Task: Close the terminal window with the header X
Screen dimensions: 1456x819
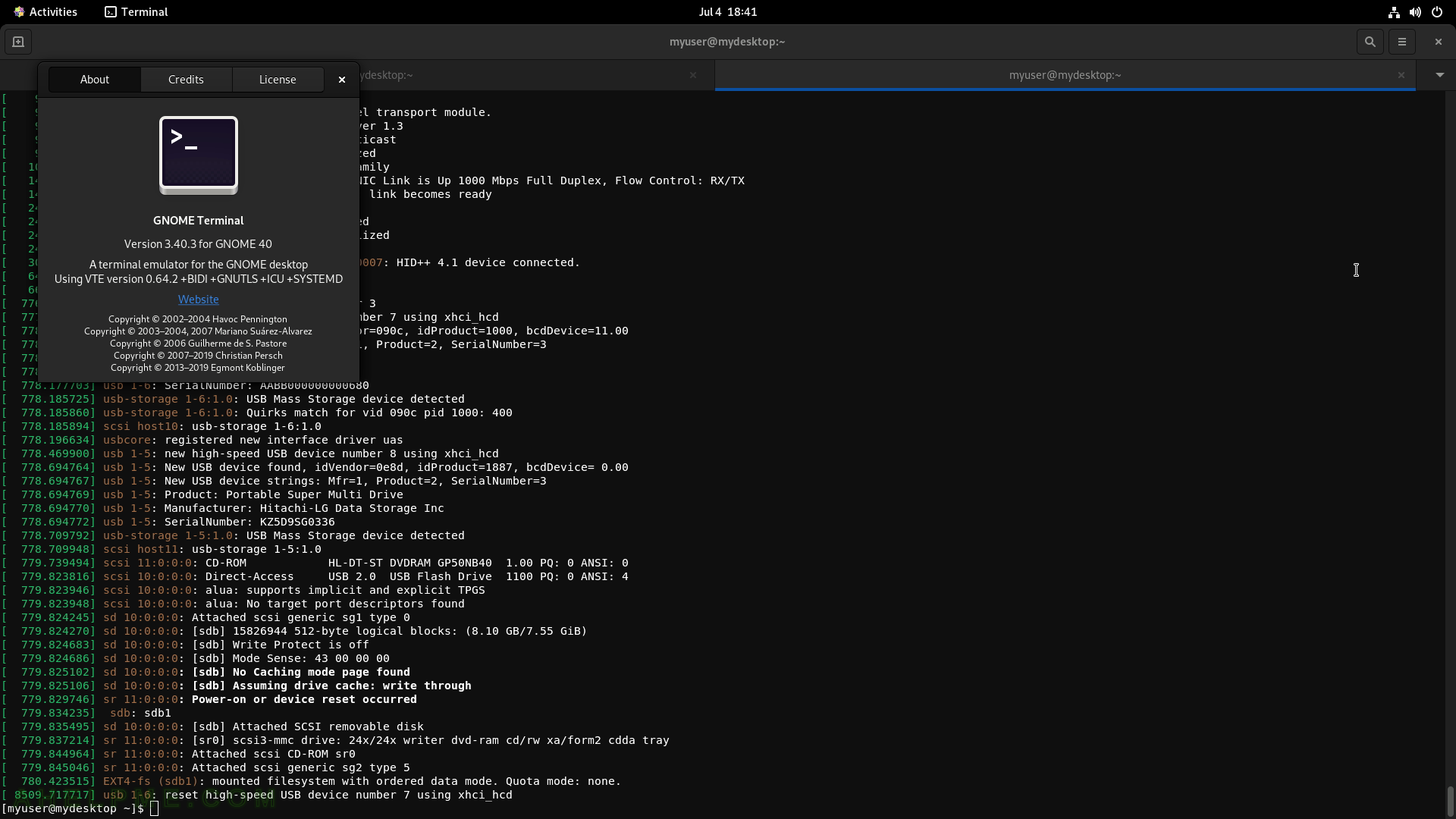Action: click(x=1438, y=42)
